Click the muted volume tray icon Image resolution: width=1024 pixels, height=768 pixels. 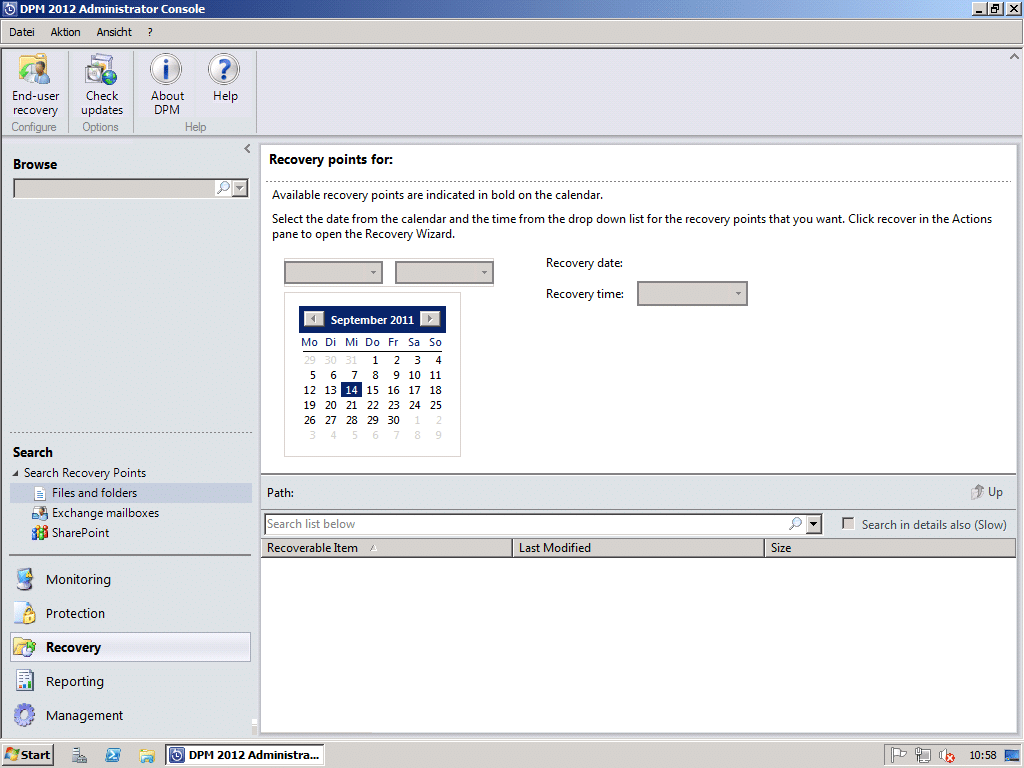tap(946, 755)
